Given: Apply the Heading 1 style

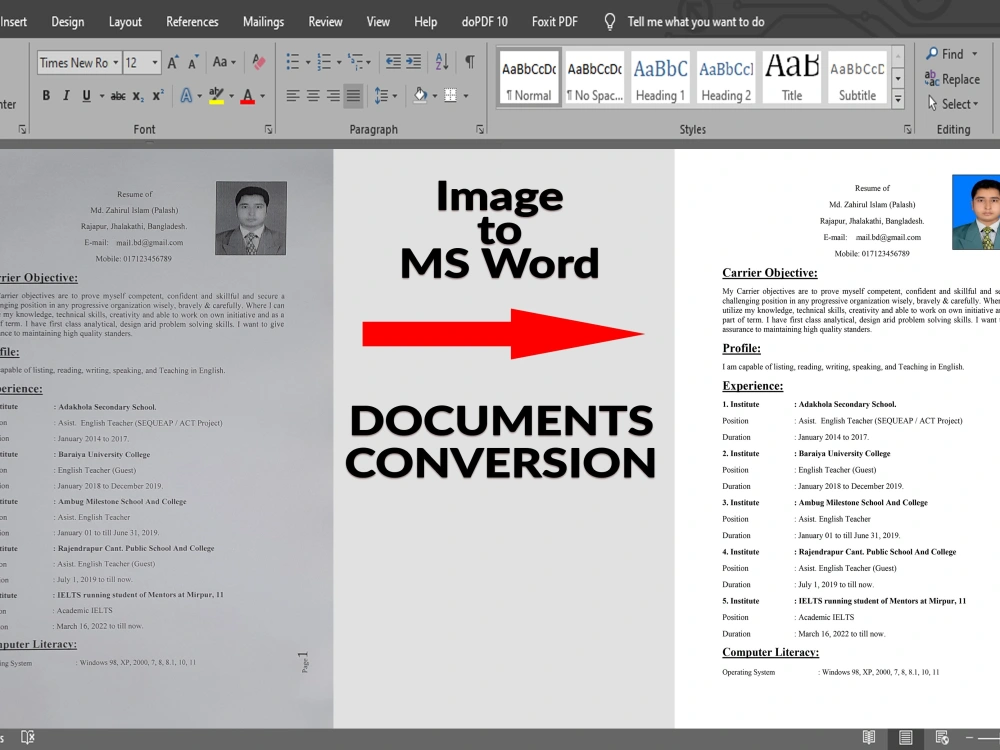Looking at the screenshot, I should [x=660, y=78].
